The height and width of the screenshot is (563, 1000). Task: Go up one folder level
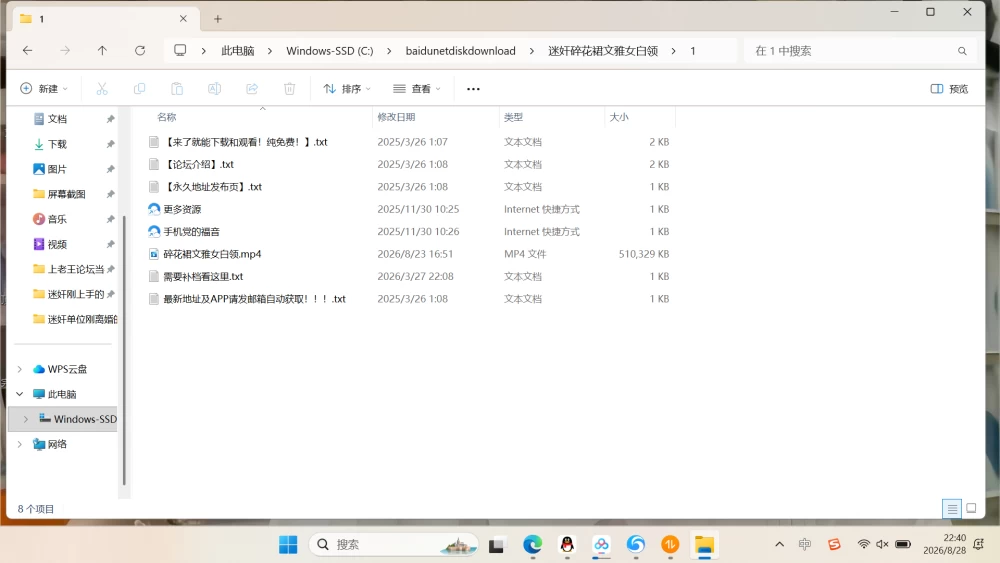coord(102,50)
